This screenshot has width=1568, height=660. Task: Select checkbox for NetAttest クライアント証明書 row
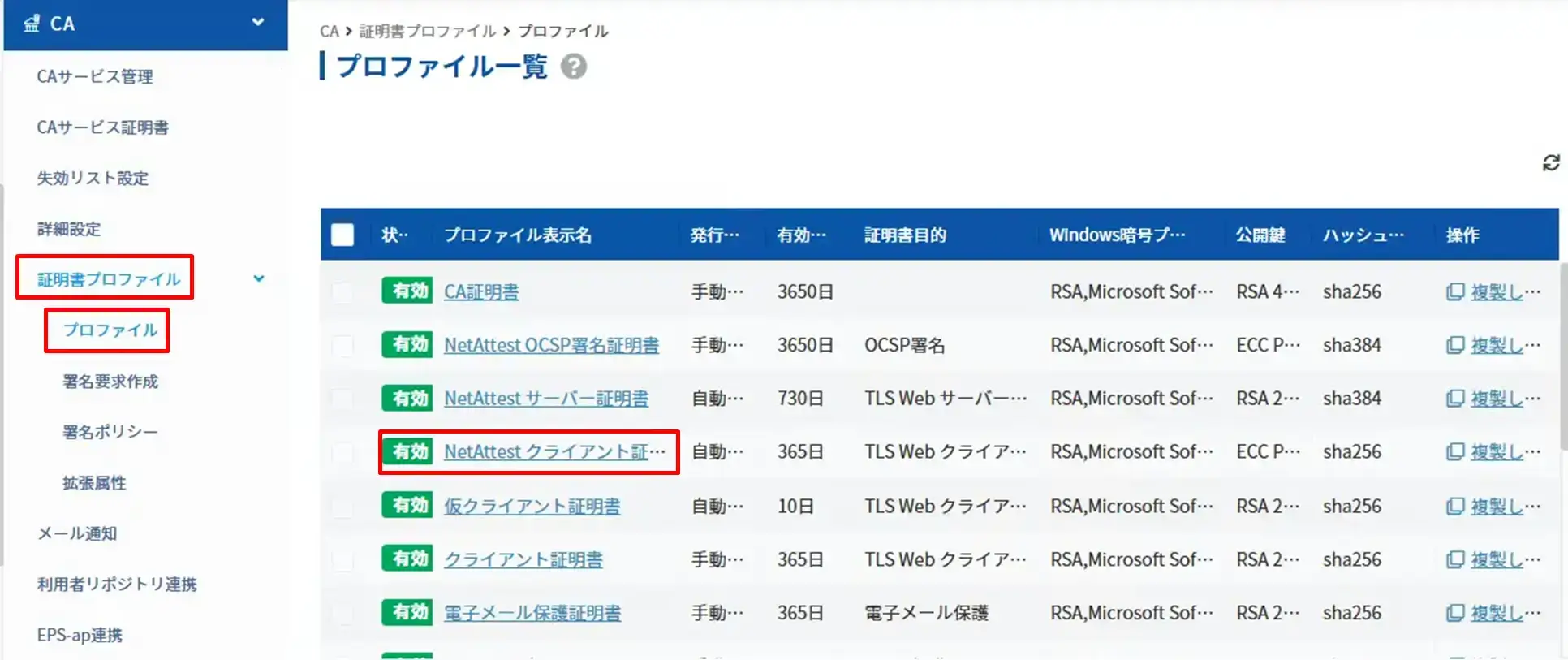coord(342,452)
